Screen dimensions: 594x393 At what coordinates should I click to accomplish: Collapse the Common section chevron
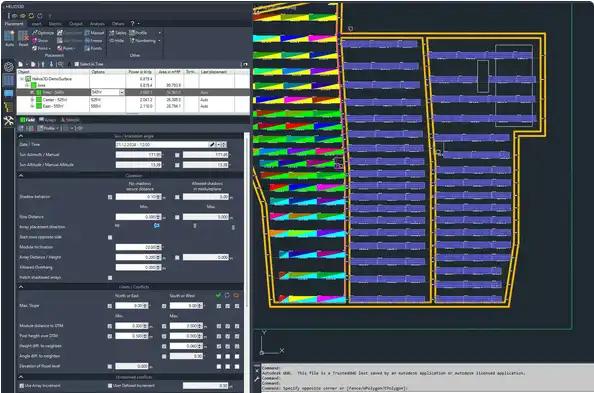point(21,176)
